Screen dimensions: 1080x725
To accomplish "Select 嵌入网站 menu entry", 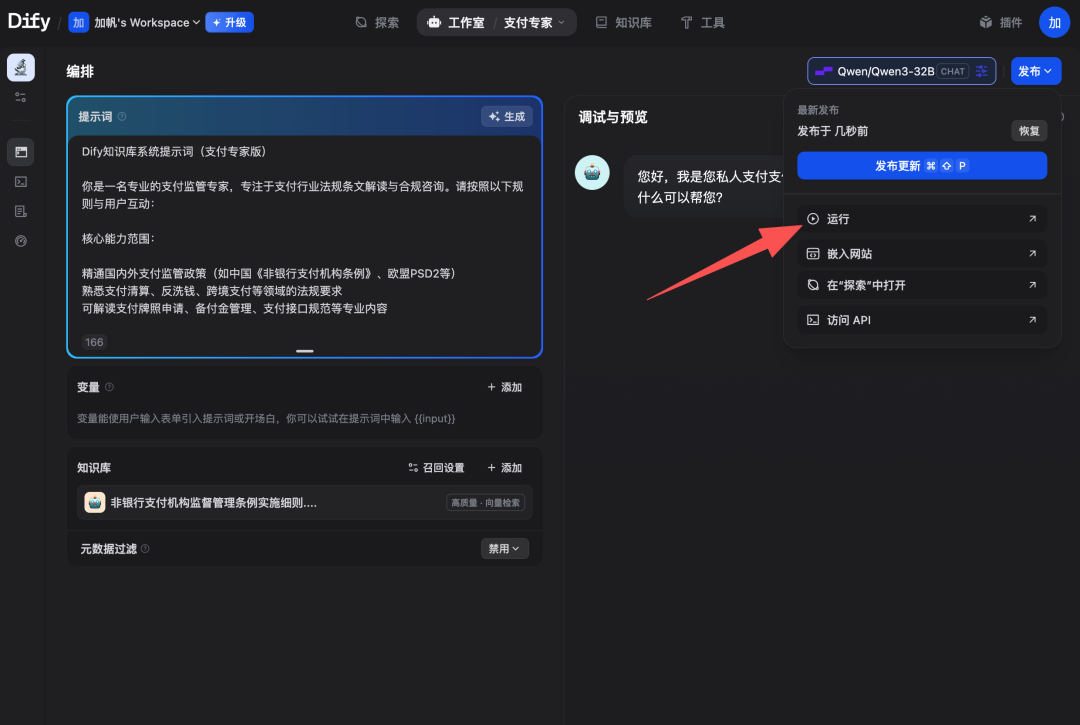I will click(x=922, y=254).
